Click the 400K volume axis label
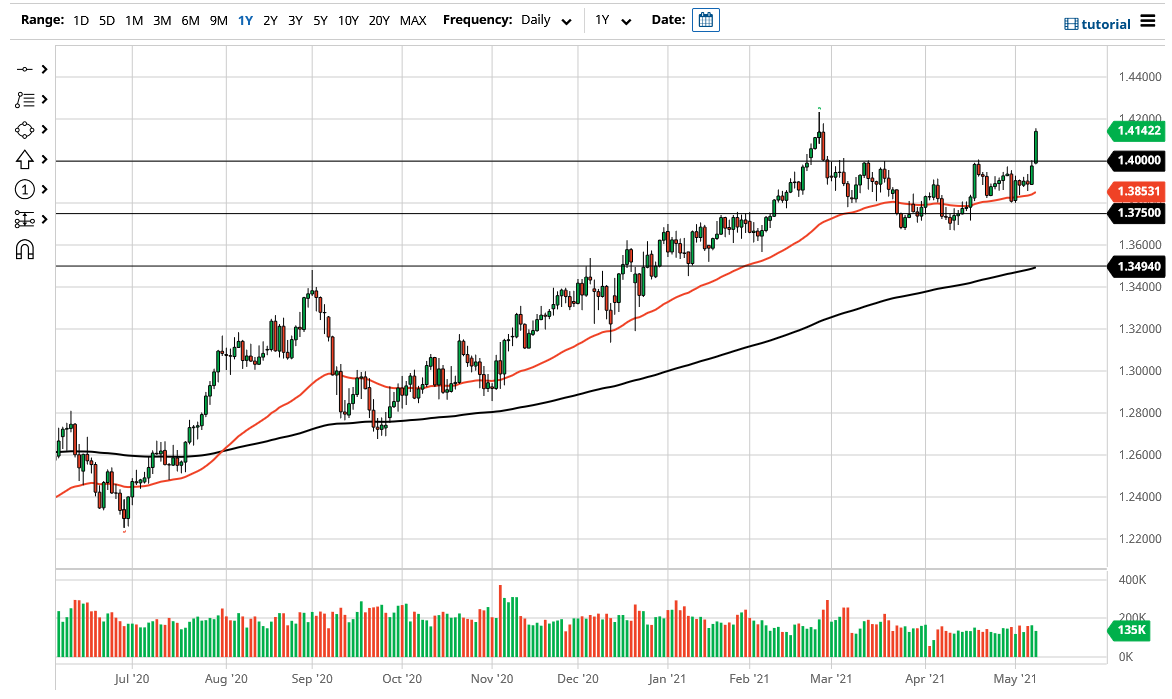This screenshot has height=699, width=1172. tap(1132, 579)
